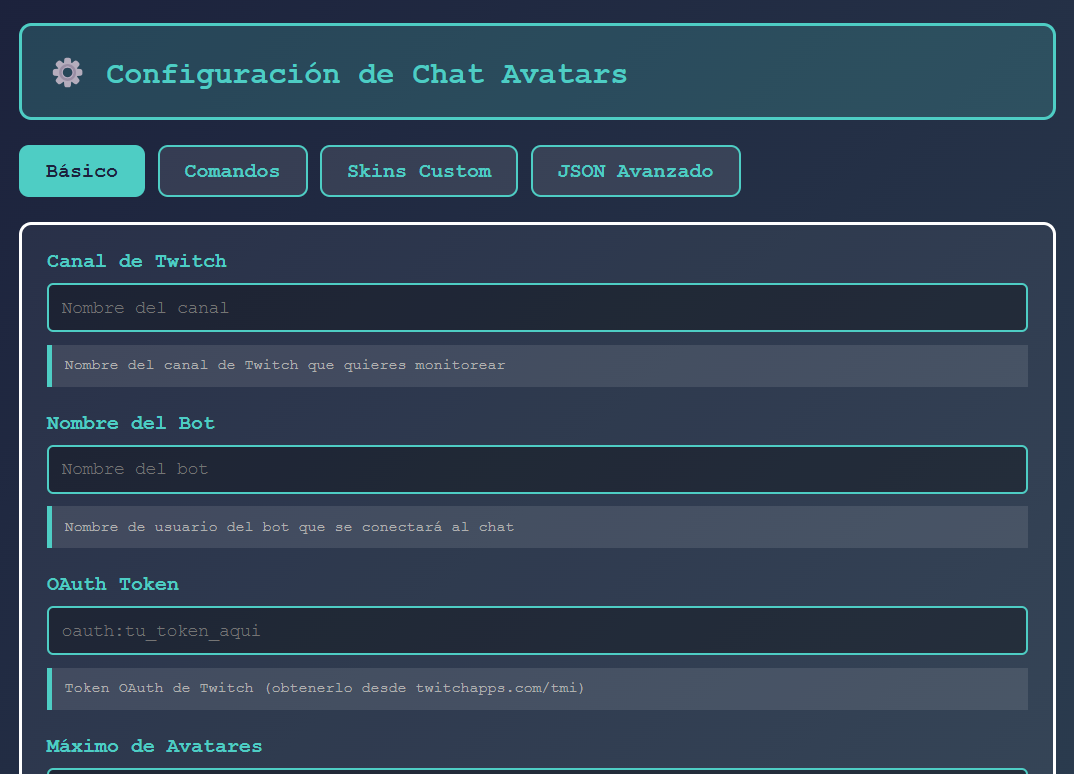
Task: Switch to the Comandos tab
Action: pyautogui.click(x=233, y=171)
